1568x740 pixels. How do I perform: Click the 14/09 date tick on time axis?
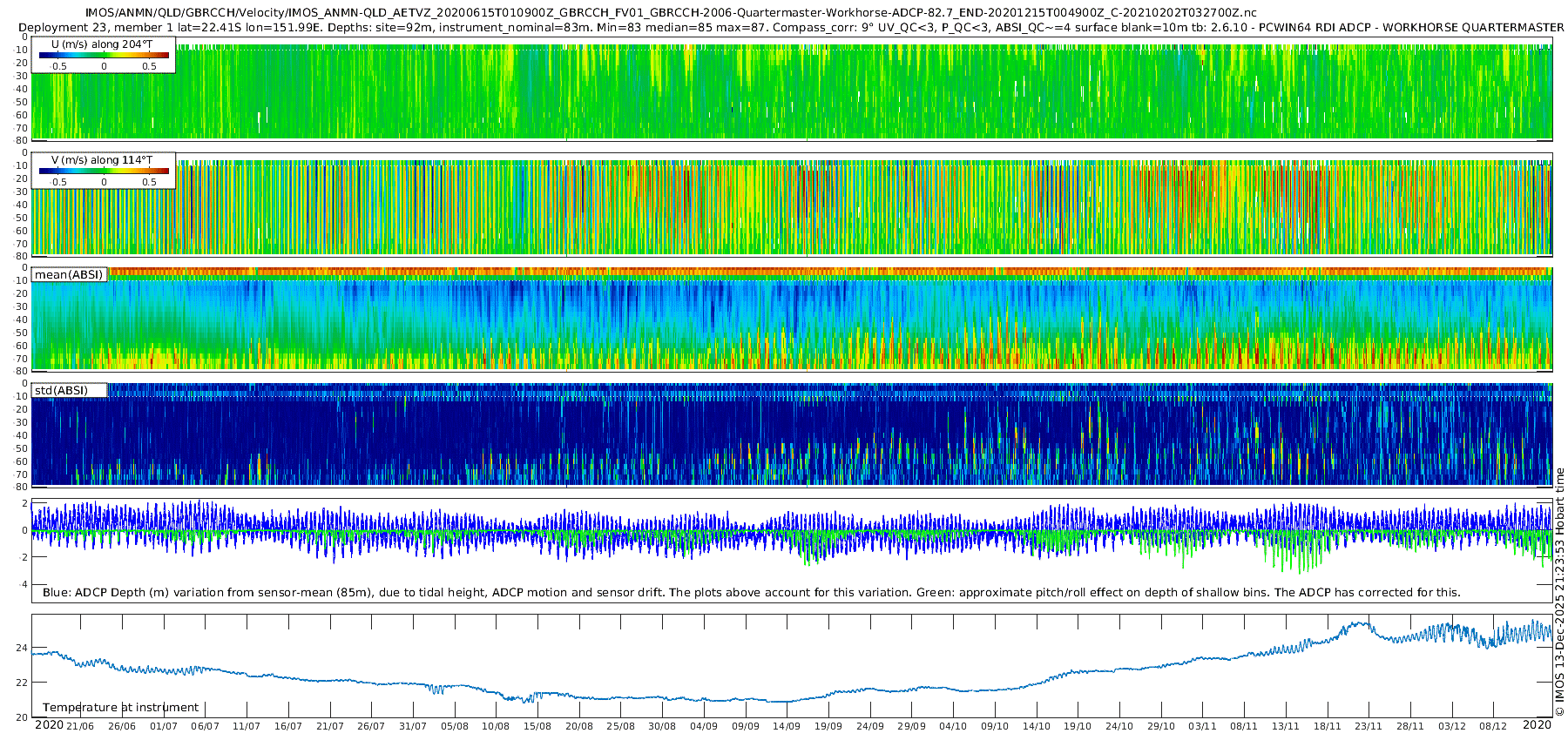coord(787,726)
